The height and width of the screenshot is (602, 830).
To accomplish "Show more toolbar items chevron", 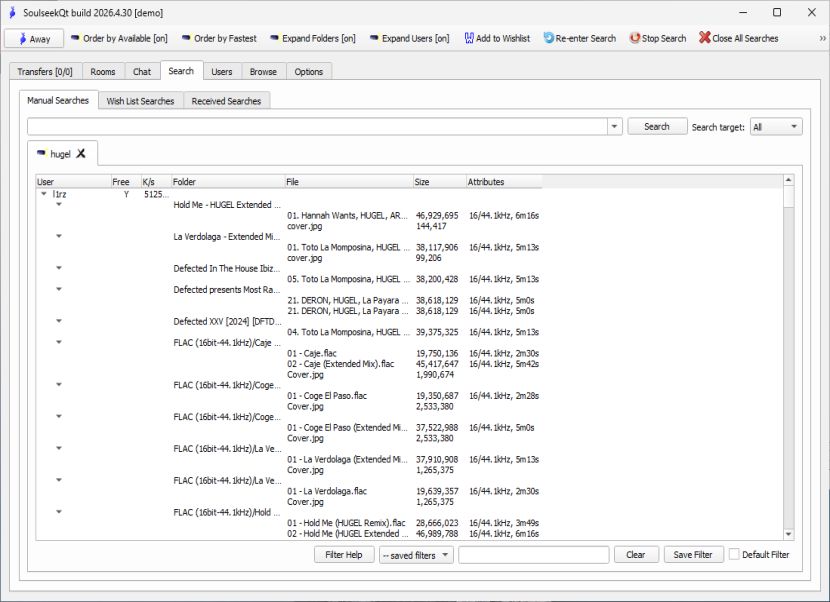I will click(822, 39).
